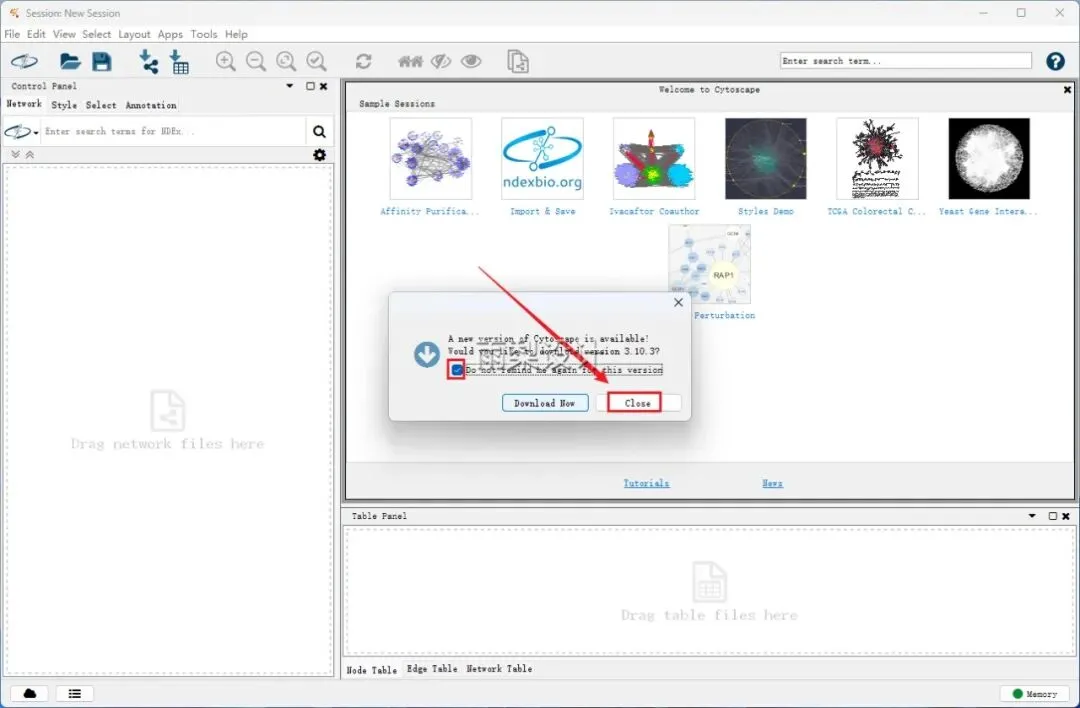Toggle 'Do not remind me again' checkbox
The image size is (1080, 708).
coord(457,370)
